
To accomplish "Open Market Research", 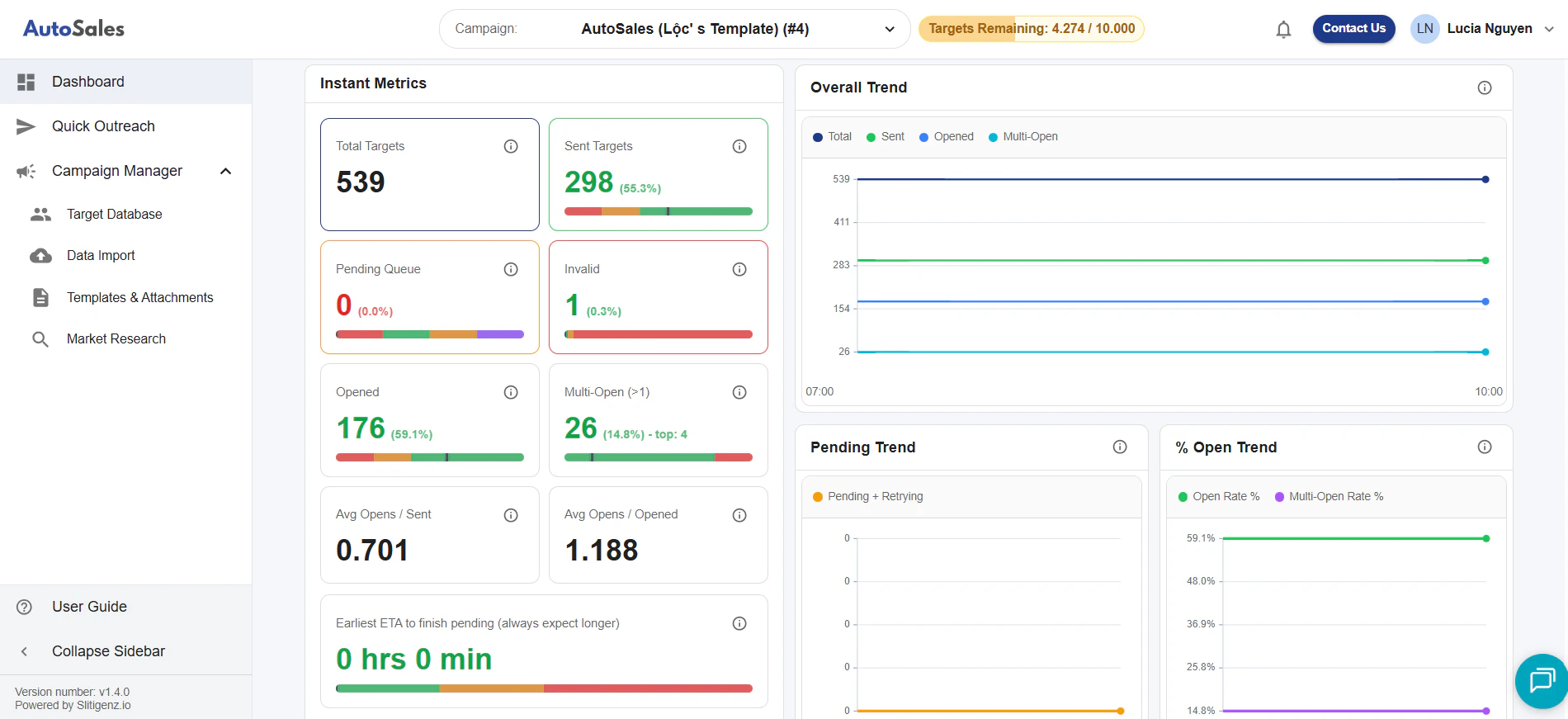I will 125,338.
